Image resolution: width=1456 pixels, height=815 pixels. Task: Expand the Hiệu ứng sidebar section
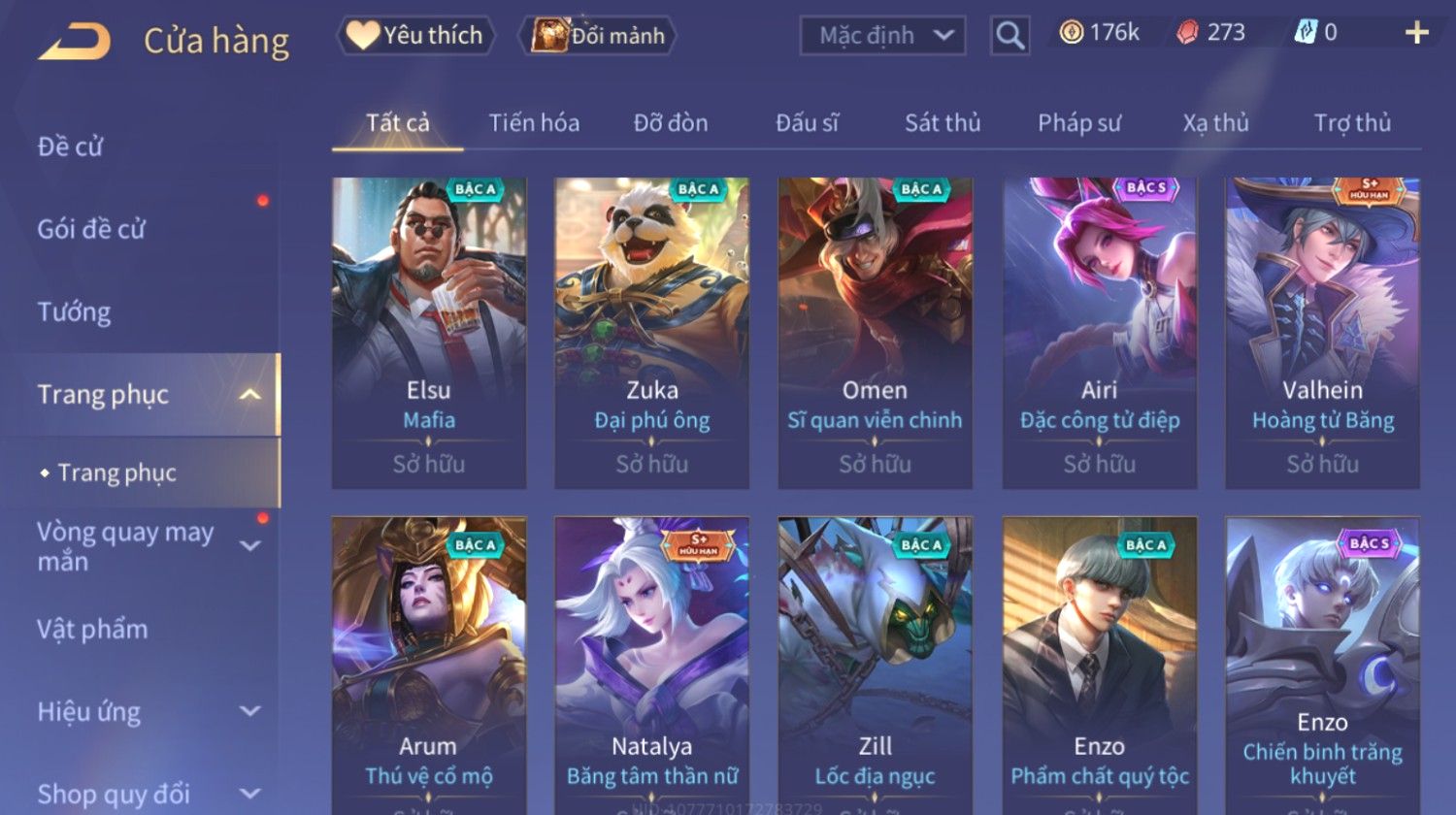click(250, 711)
